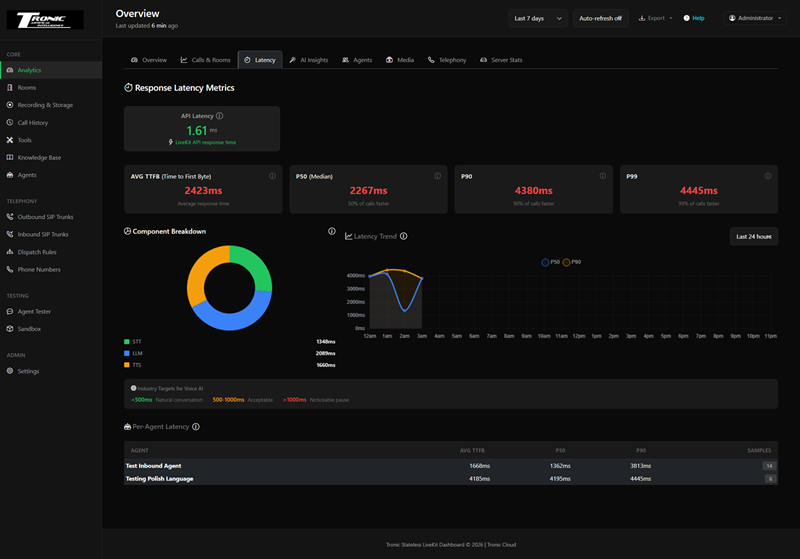Click the Tronic logo
This screenshot has height=559, width=800.
pyautogui.click(x=45, y=19)
